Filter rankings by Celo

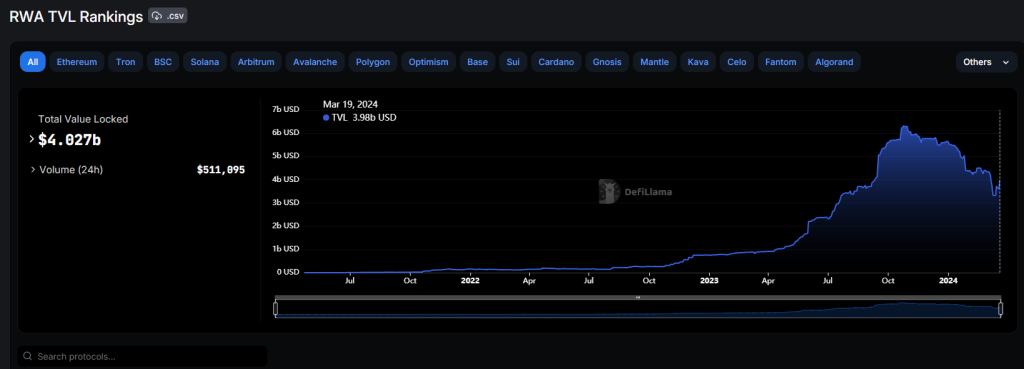pyautogui.click(x=737, y=62)
